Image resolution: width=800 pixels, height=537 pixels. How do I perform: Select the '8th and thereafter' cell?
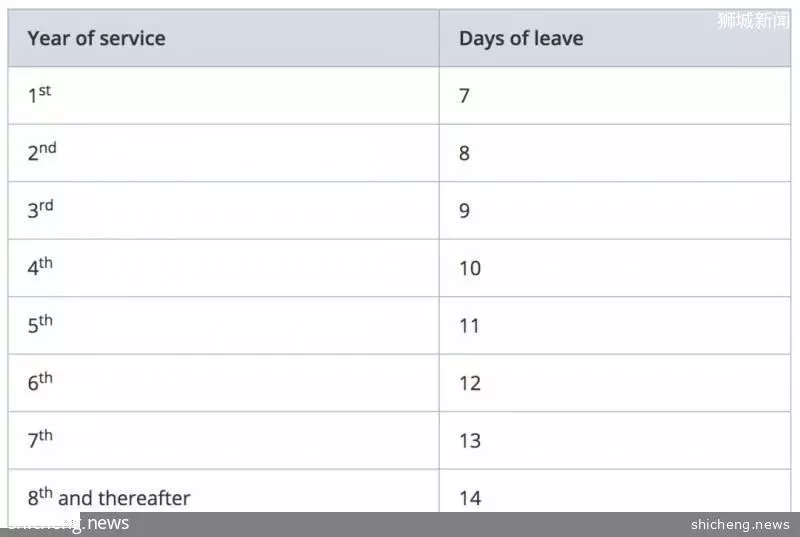(x=223, y=491)
